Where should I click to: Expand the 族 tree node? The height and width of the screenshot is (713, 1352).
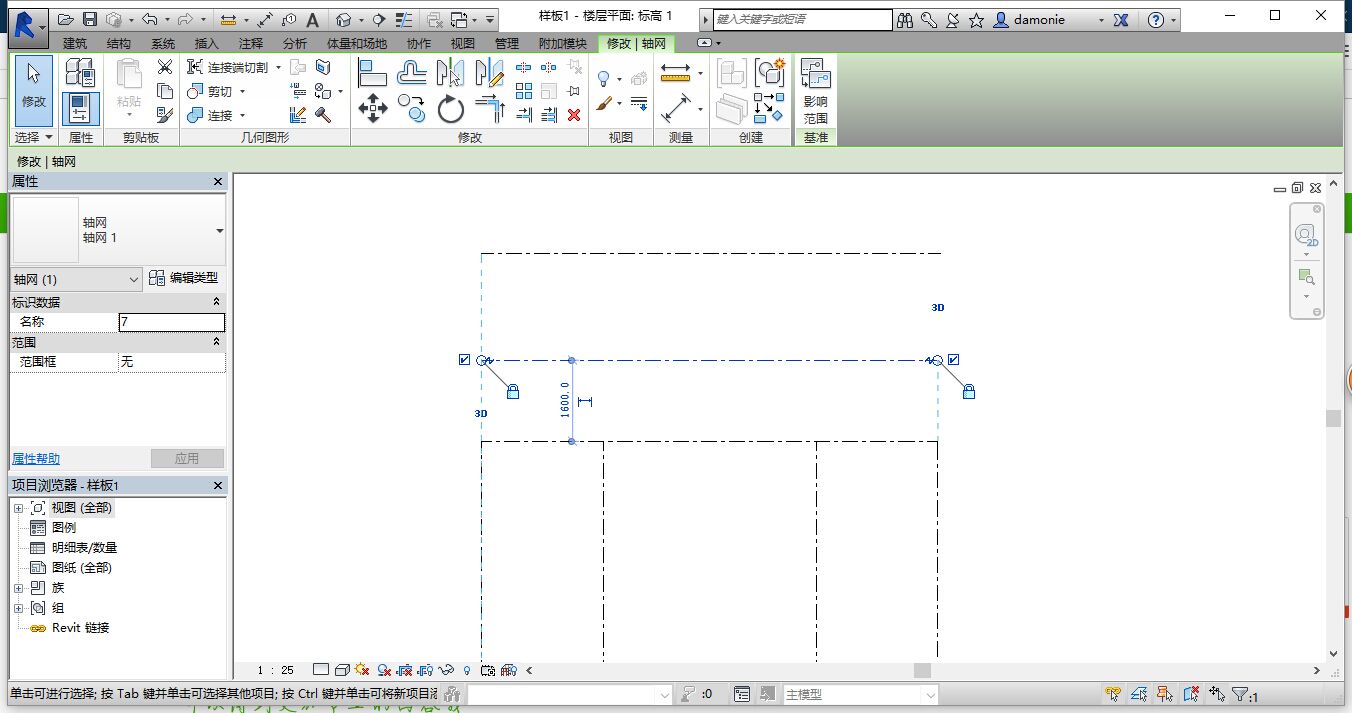[18, 588]
